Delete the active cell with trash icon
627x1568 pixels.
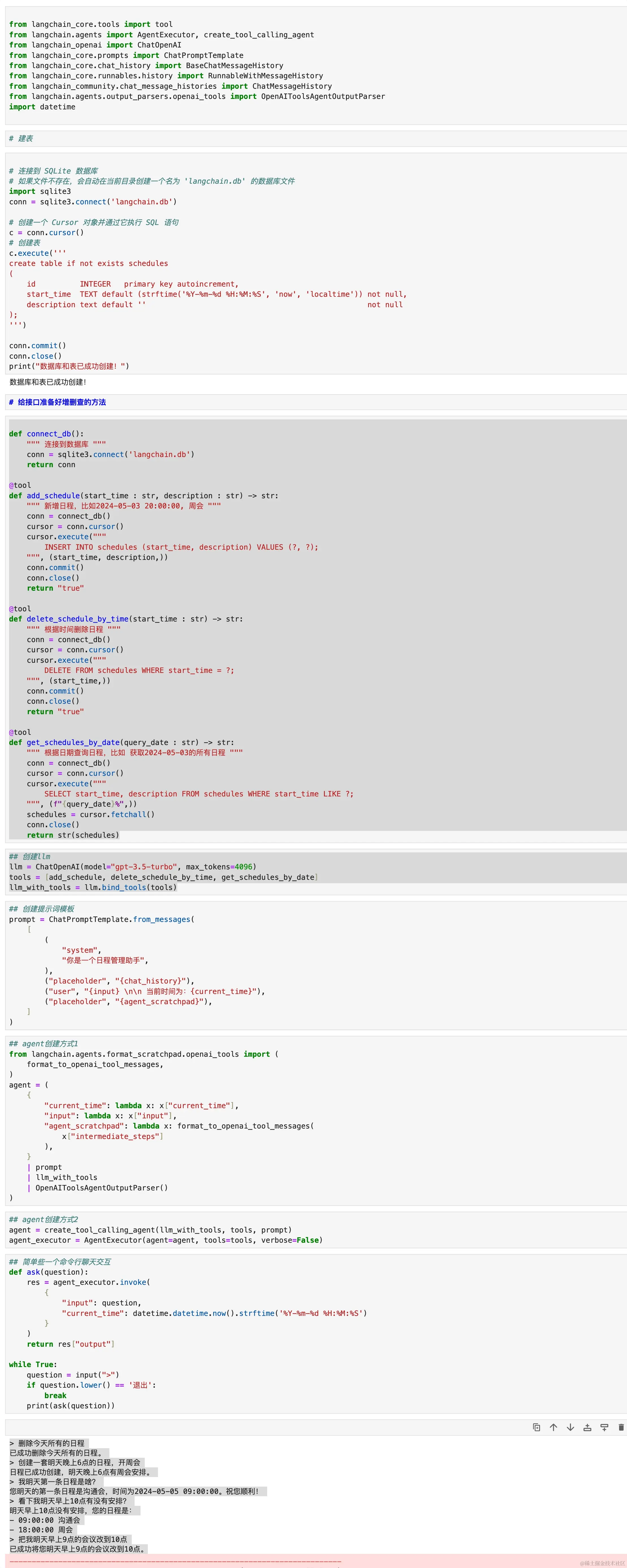pos(621,1427)
